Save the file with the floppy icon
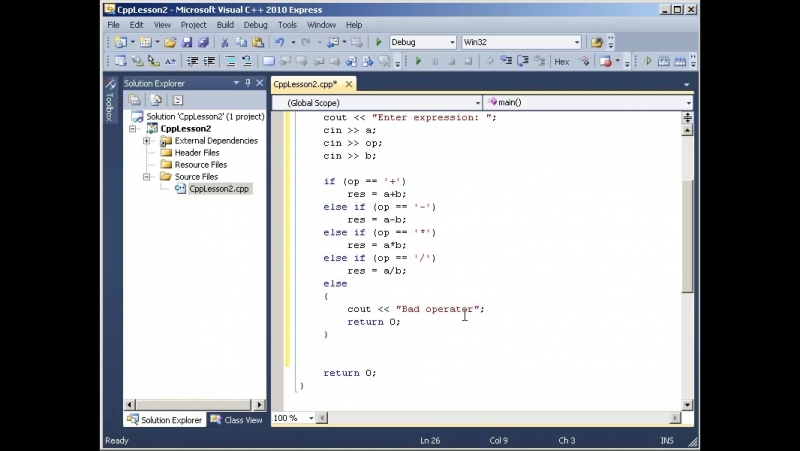Viewport: 800px width, 451px height. (187, 42)
